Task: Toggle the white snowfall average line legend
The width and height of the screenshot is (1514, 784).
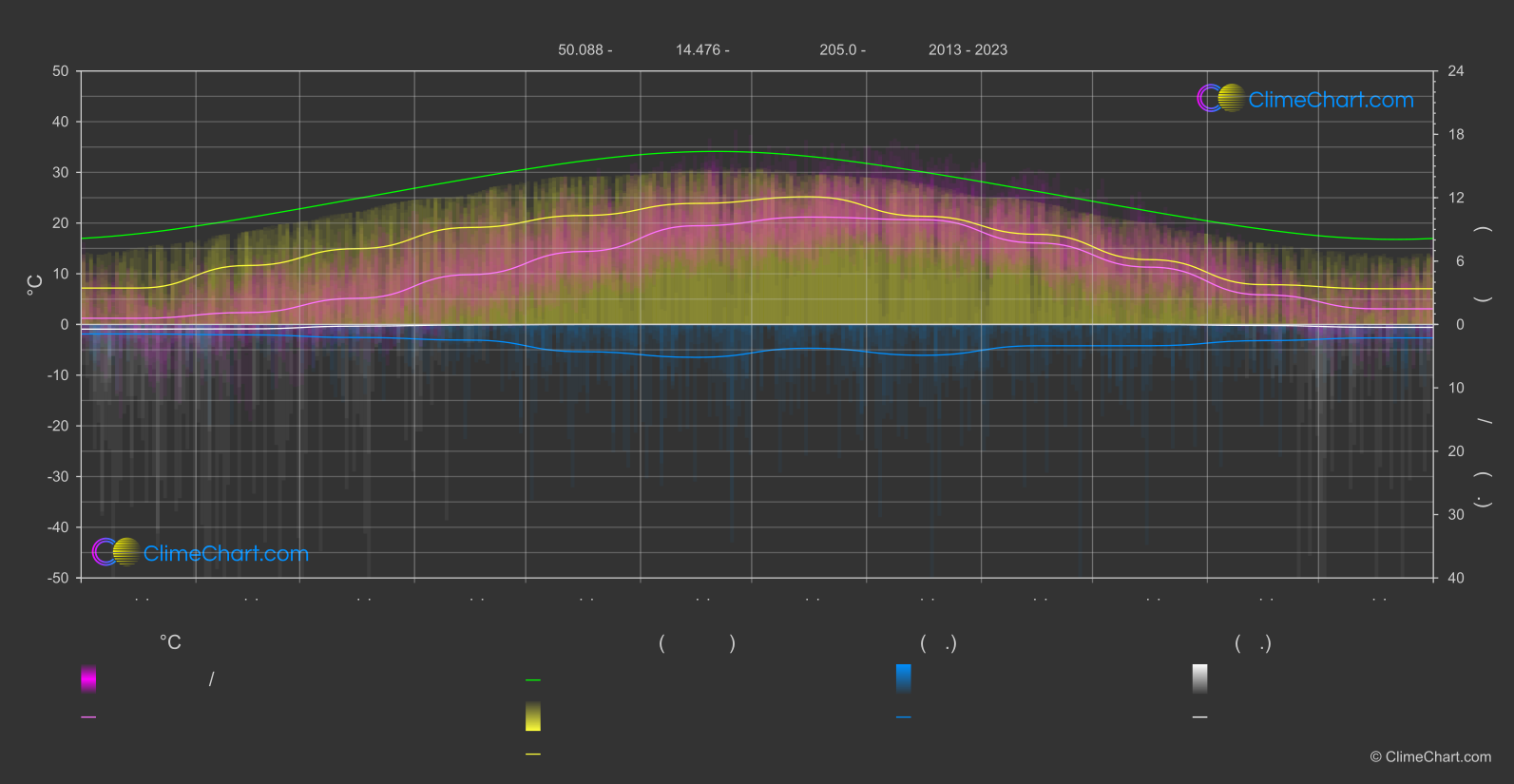Action: pyautogui.click(x=1200, y=717)
